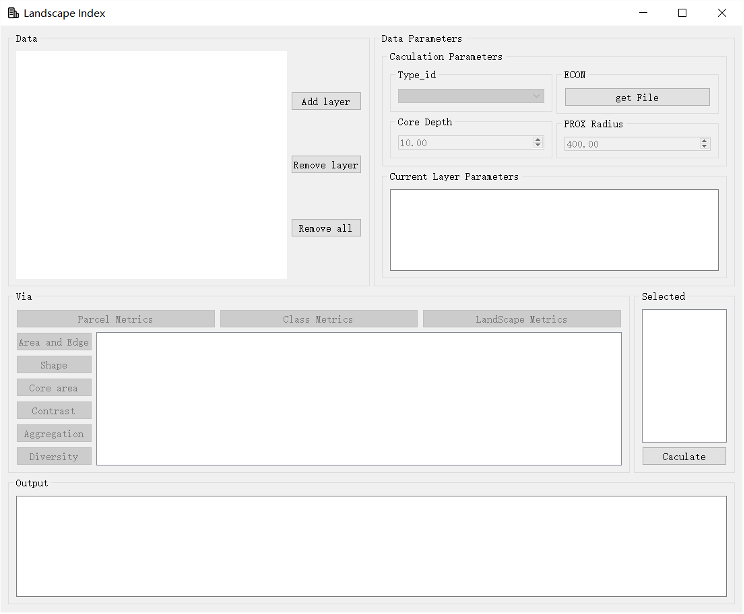The height and width of the screenshot is (614, 744).
Task: Decrease the PROX Radius value with down arrow
Action: [704, 147]
